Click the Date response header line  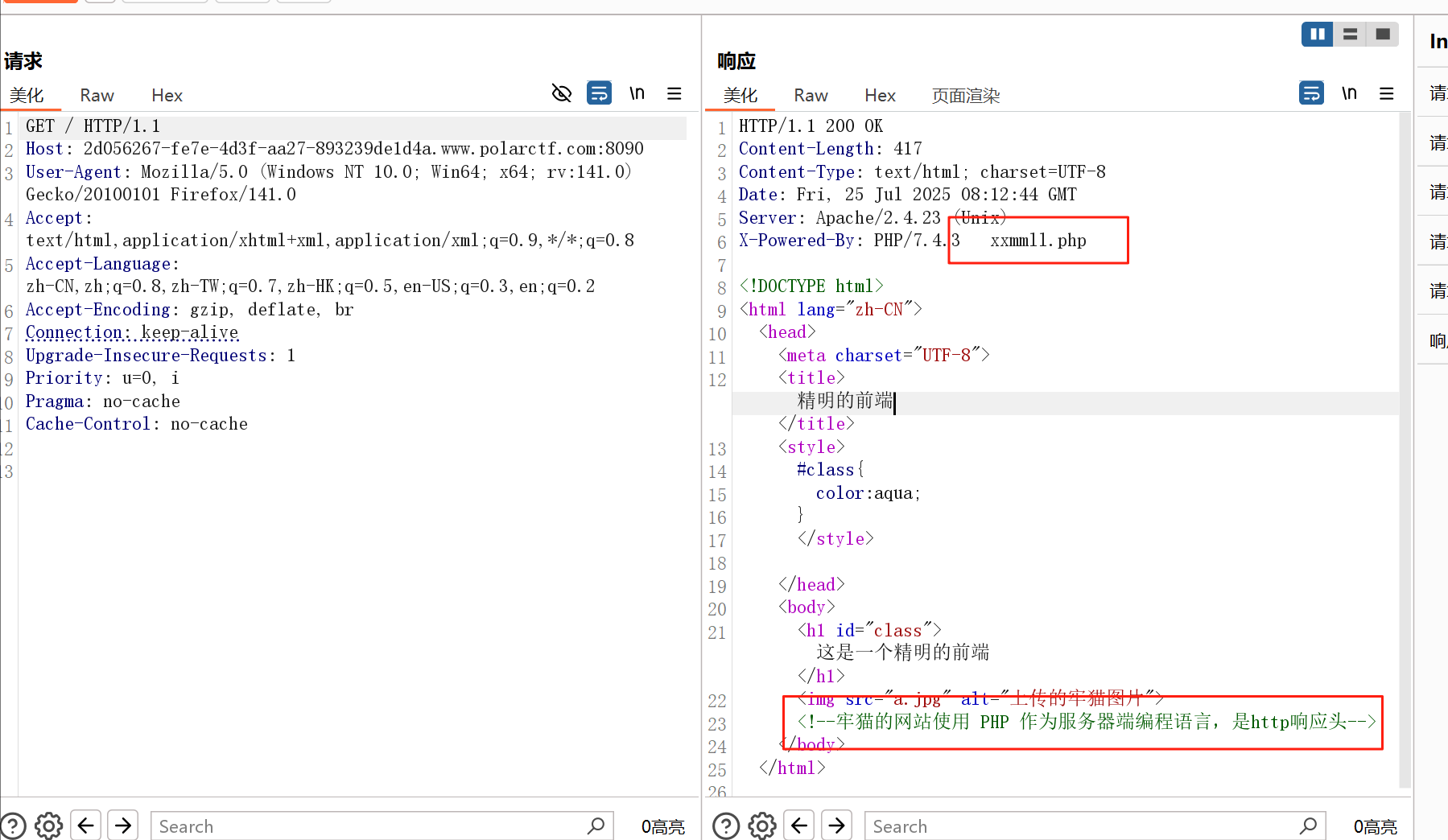point(908,195)
